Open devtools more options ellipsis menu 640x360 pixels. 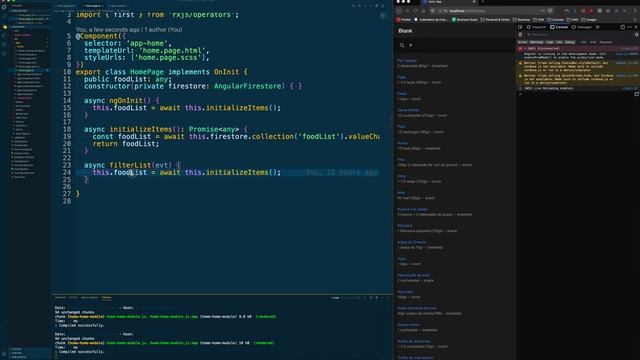pyautogui.click(x=629, y=27)
